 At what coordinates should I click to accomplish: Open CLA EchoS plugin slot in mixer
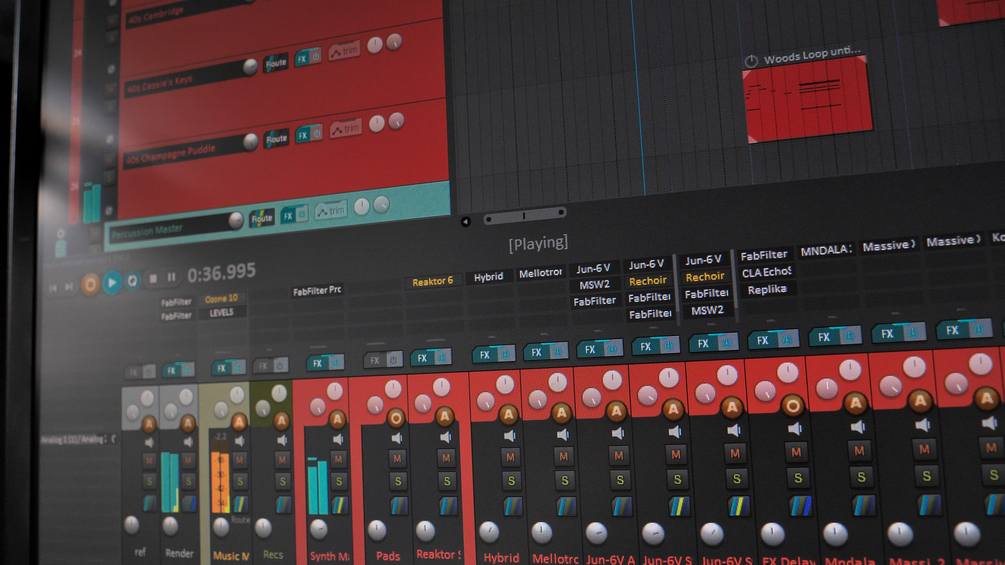point(767,272)
